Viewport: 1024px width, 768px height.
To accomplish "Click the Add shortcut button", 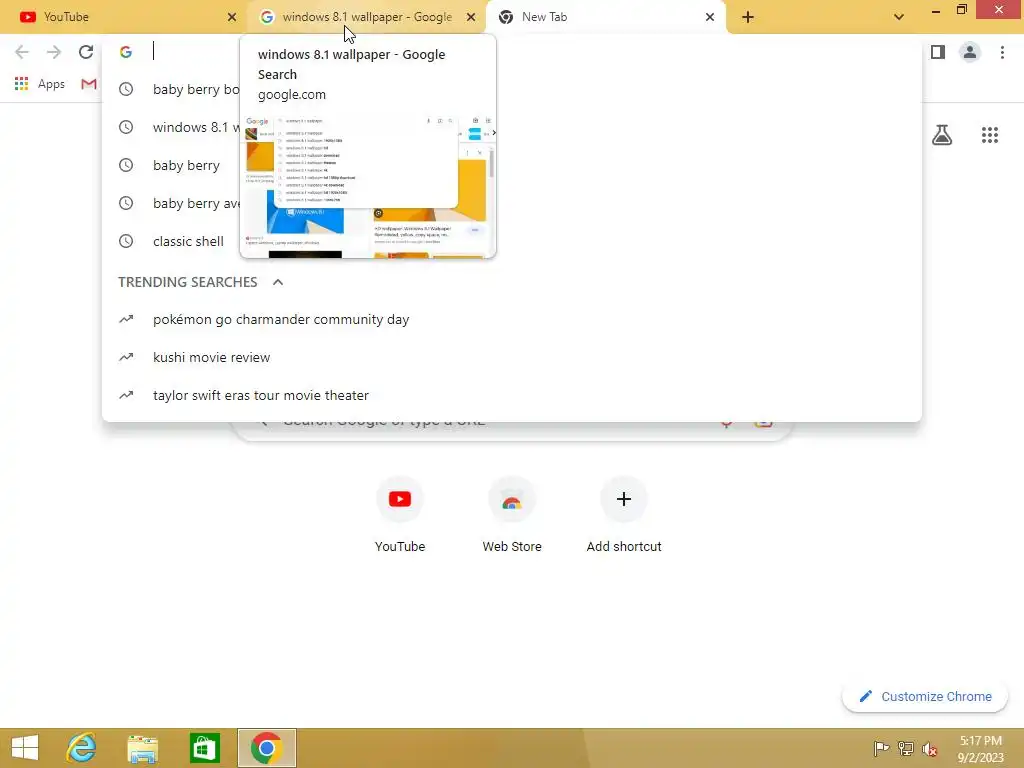I will point(624,516).
